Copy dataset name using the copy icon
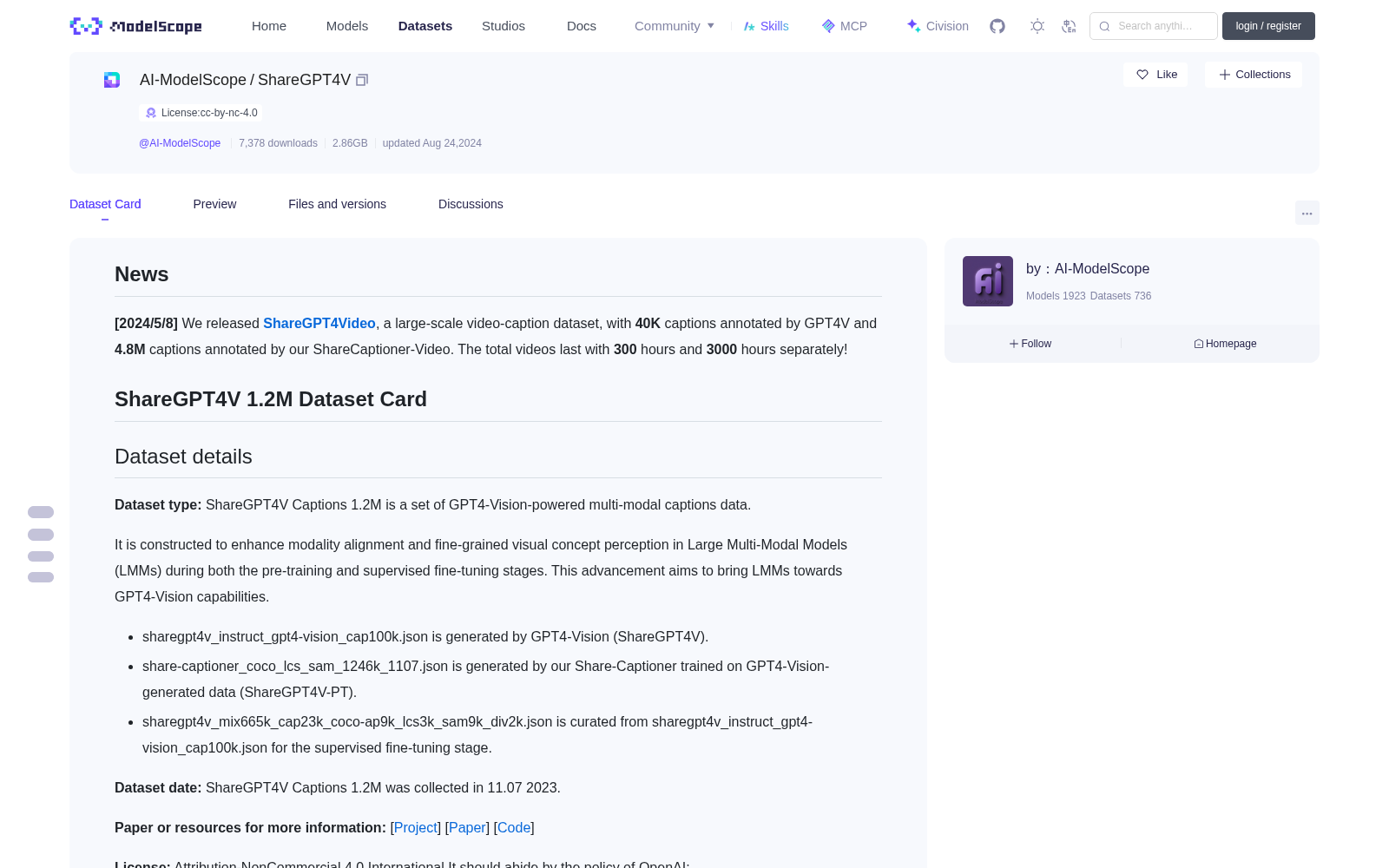 362,80
